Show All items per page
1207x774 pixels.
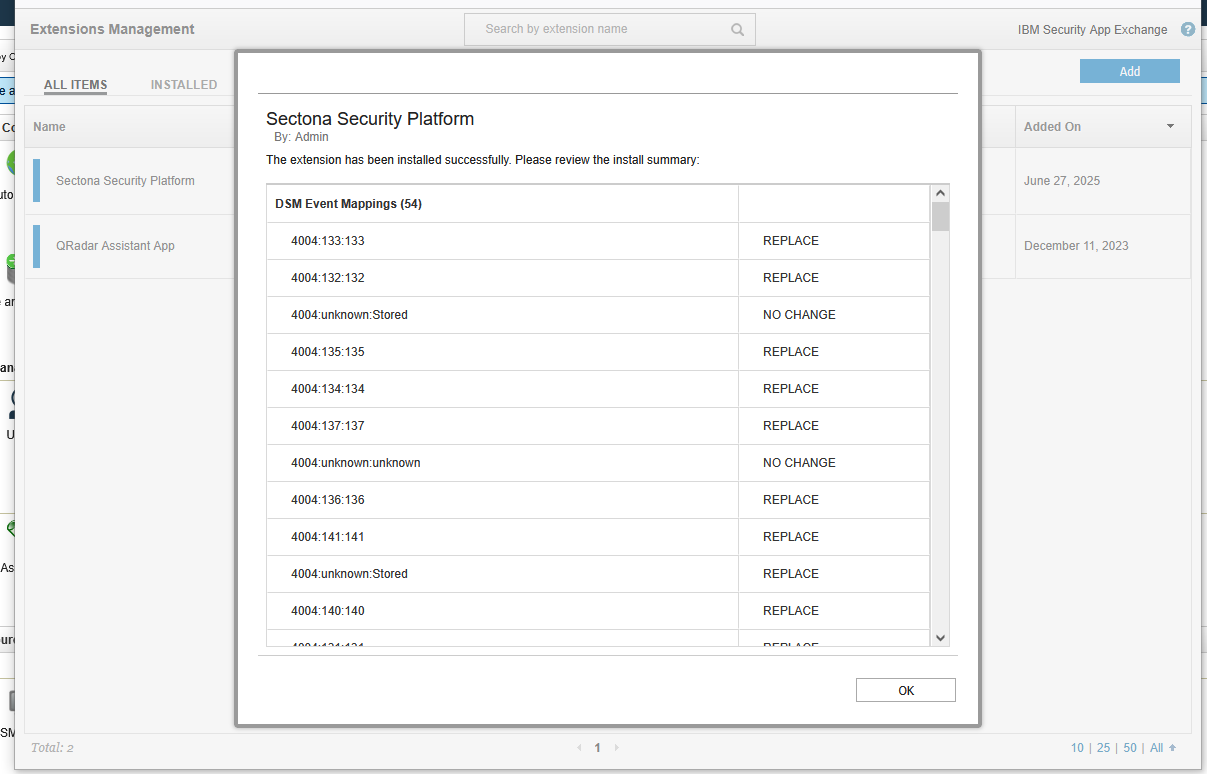[x=1157, y=747]
